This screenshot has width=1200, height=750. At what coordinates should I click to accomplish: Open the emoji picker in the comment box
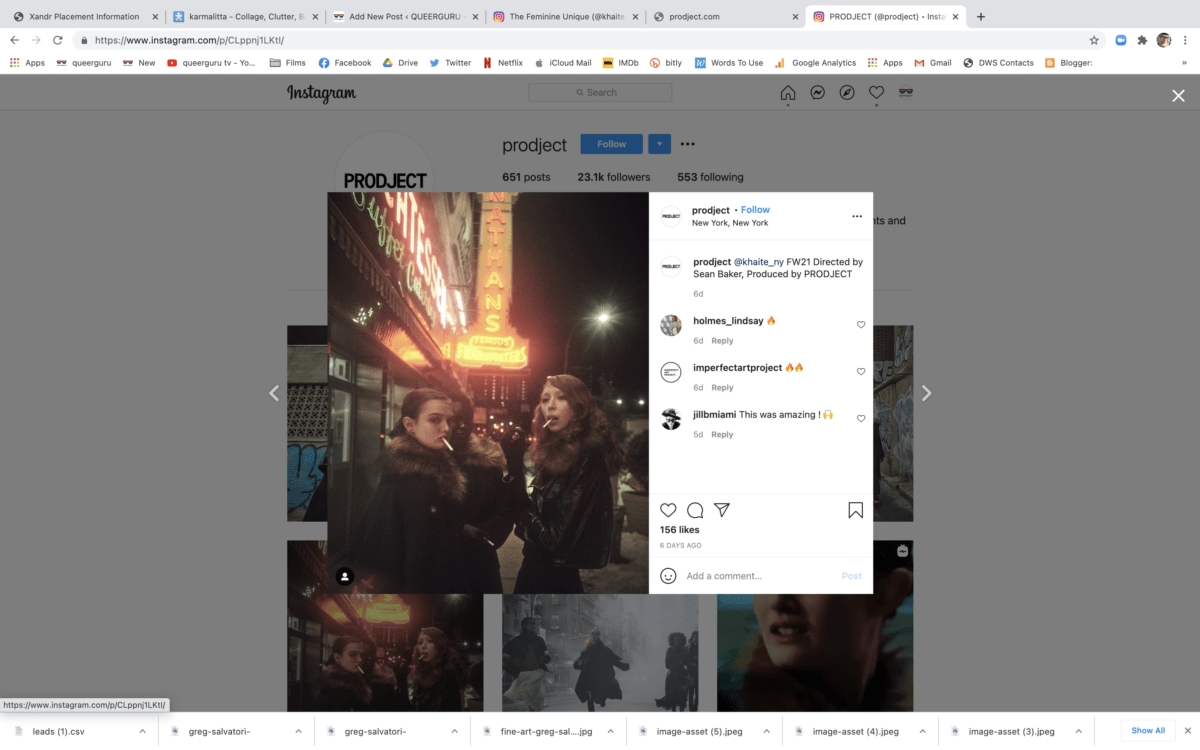coord(668,576)
